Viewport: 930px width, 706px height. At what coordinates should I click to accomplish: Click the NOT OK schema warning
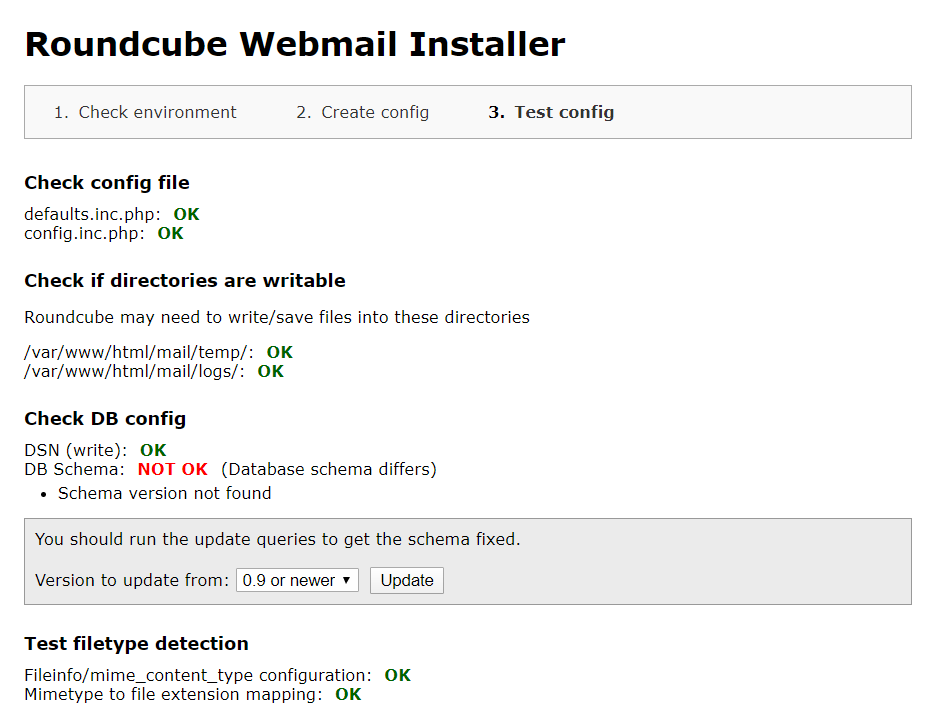coord(171,469)
